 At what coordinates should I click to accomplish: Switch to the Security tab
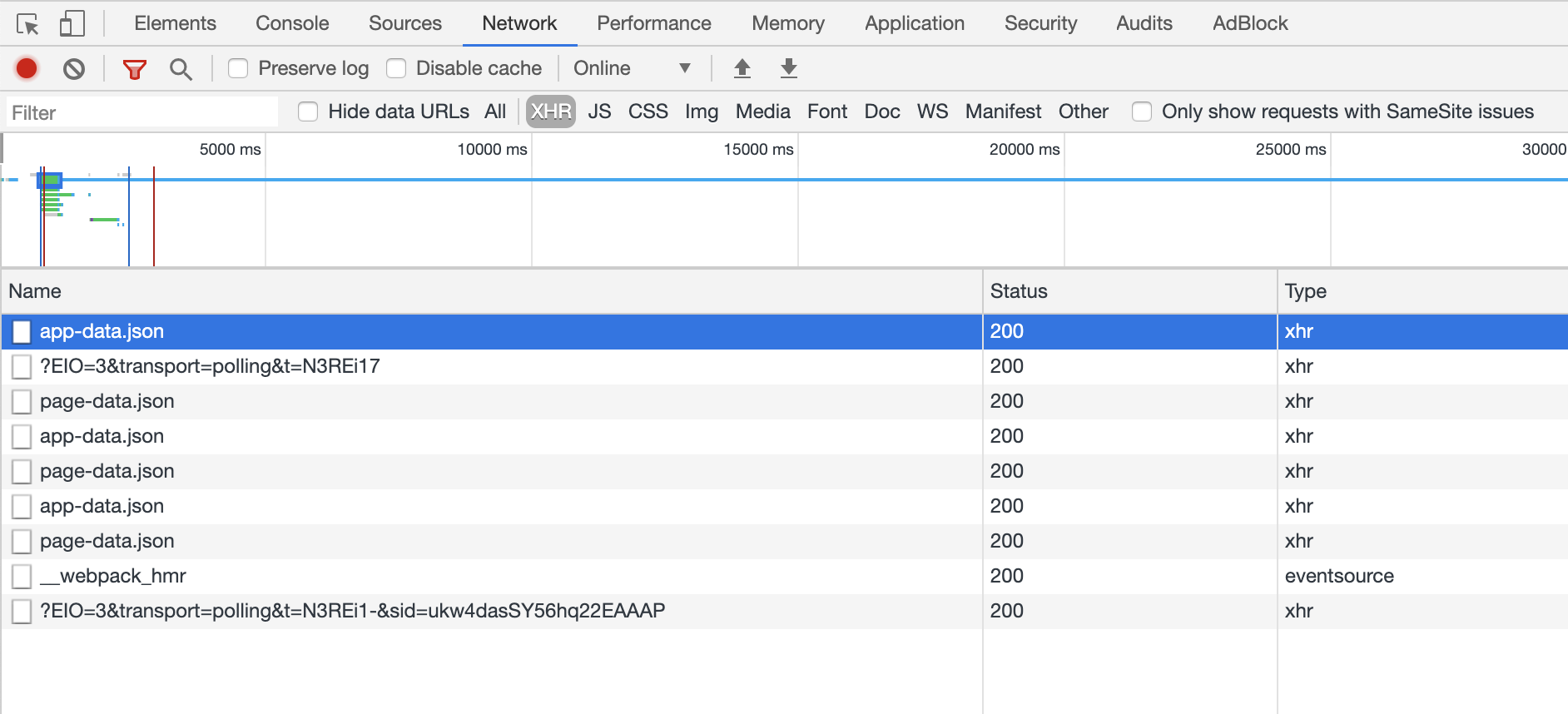point(1040,23)
